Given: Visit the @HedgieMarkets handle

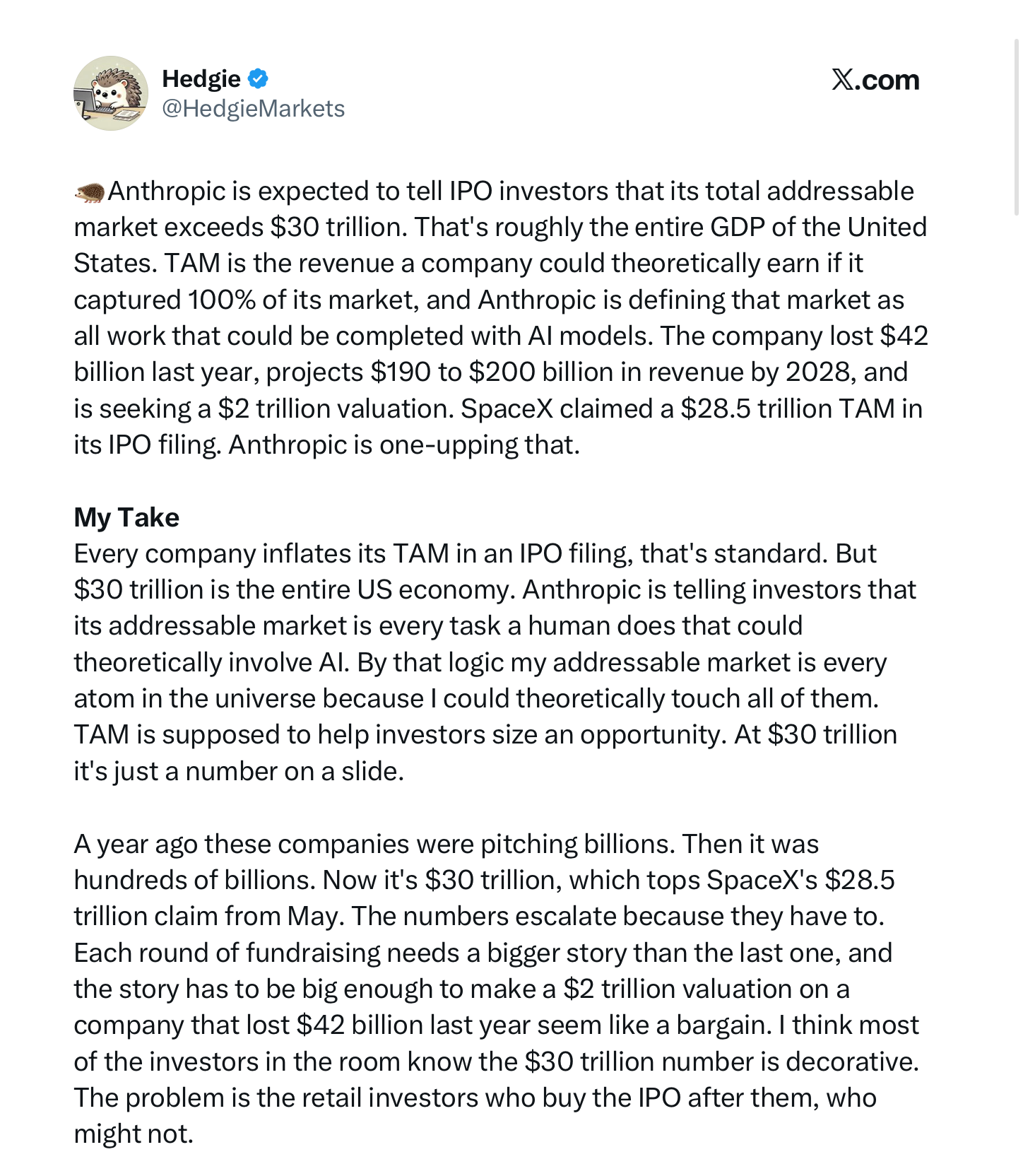Looking at the screenshot, I should point(253,108).
